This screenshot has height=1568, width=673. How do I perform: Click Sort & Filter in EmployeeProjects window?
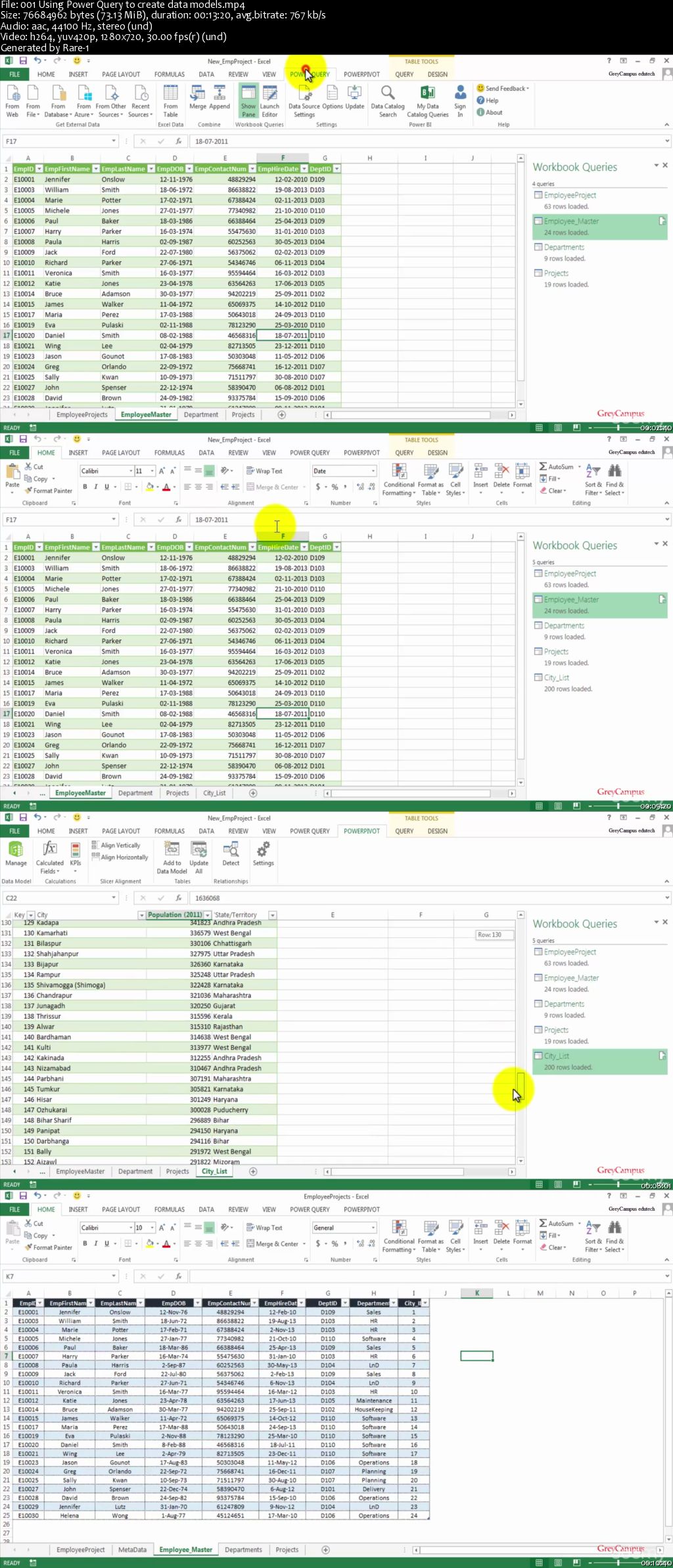(x=593, y=1236)
